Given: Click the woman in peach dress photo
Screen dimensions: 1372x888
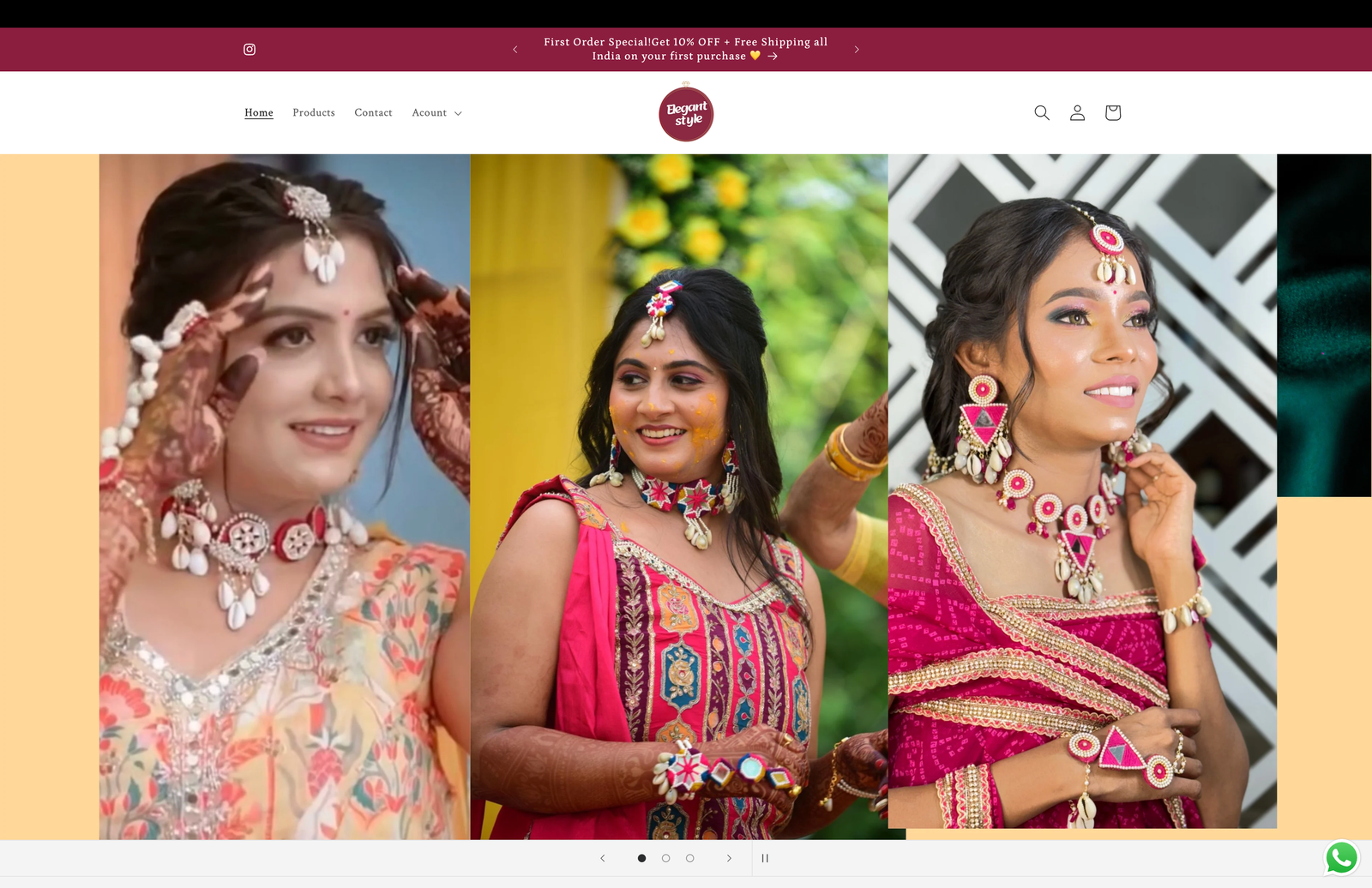Looking at the screenshot, I should (x=285, y=497).
